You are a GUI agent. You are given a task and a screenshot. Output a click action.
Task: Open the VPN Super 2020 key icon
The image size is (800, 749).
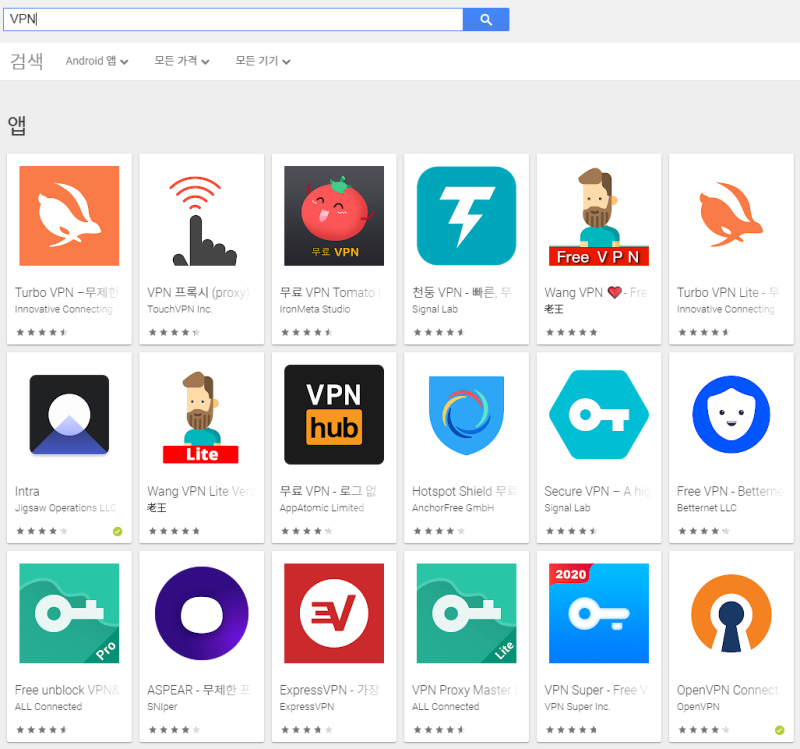pyautogui.click(x=599, y=613)
